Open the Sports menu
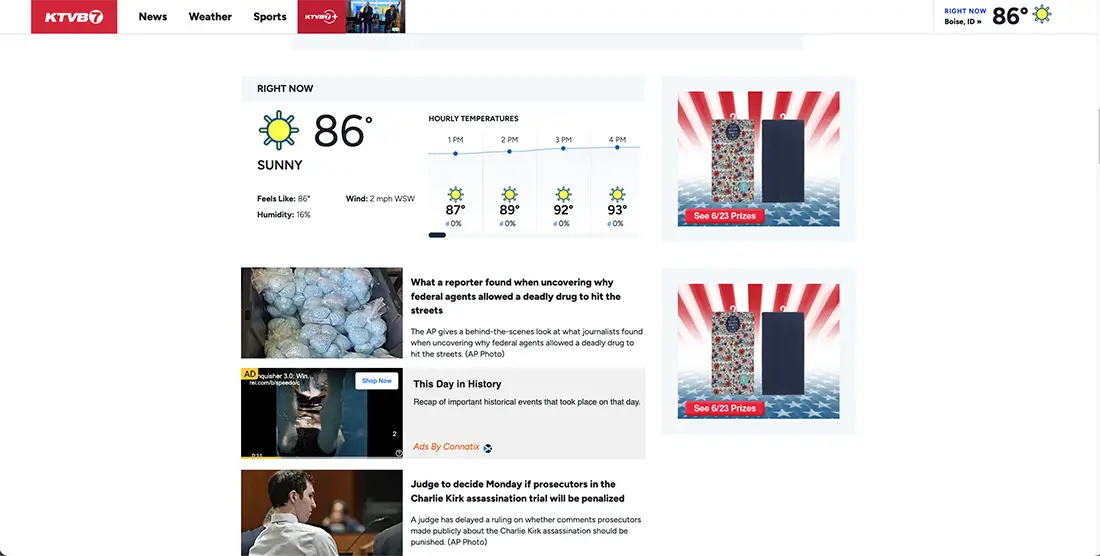This screenshot has width=1100, height=556. pyautogui.click(x=269, y=17)
